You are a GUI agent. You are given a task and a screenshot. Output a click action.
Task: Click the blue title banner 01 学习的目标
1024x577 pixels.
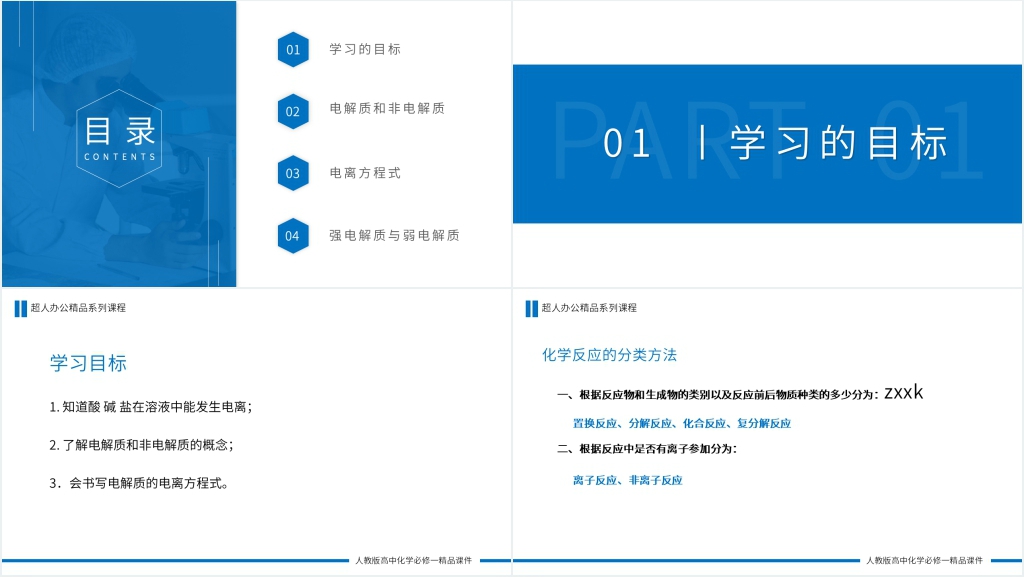[x=768, y=142]
